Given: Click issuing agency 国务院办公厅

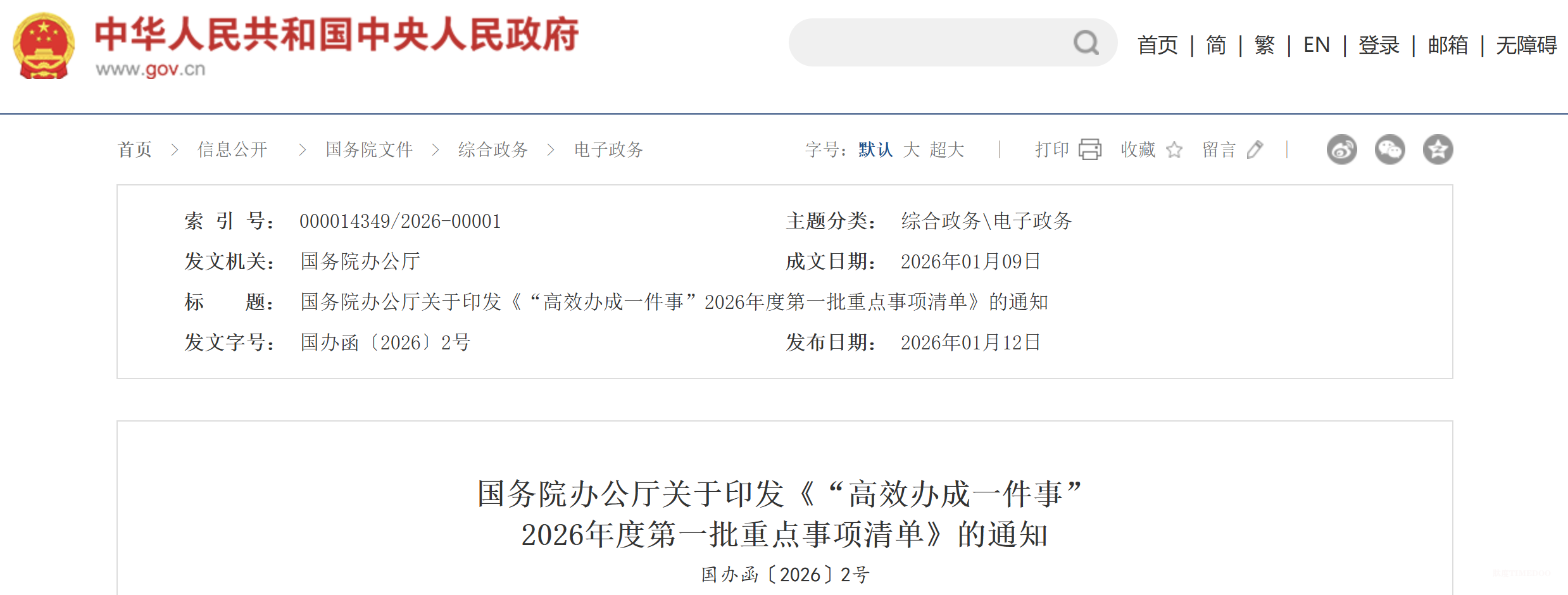Looking at the screenshot, I should click(x=360, y=261).
